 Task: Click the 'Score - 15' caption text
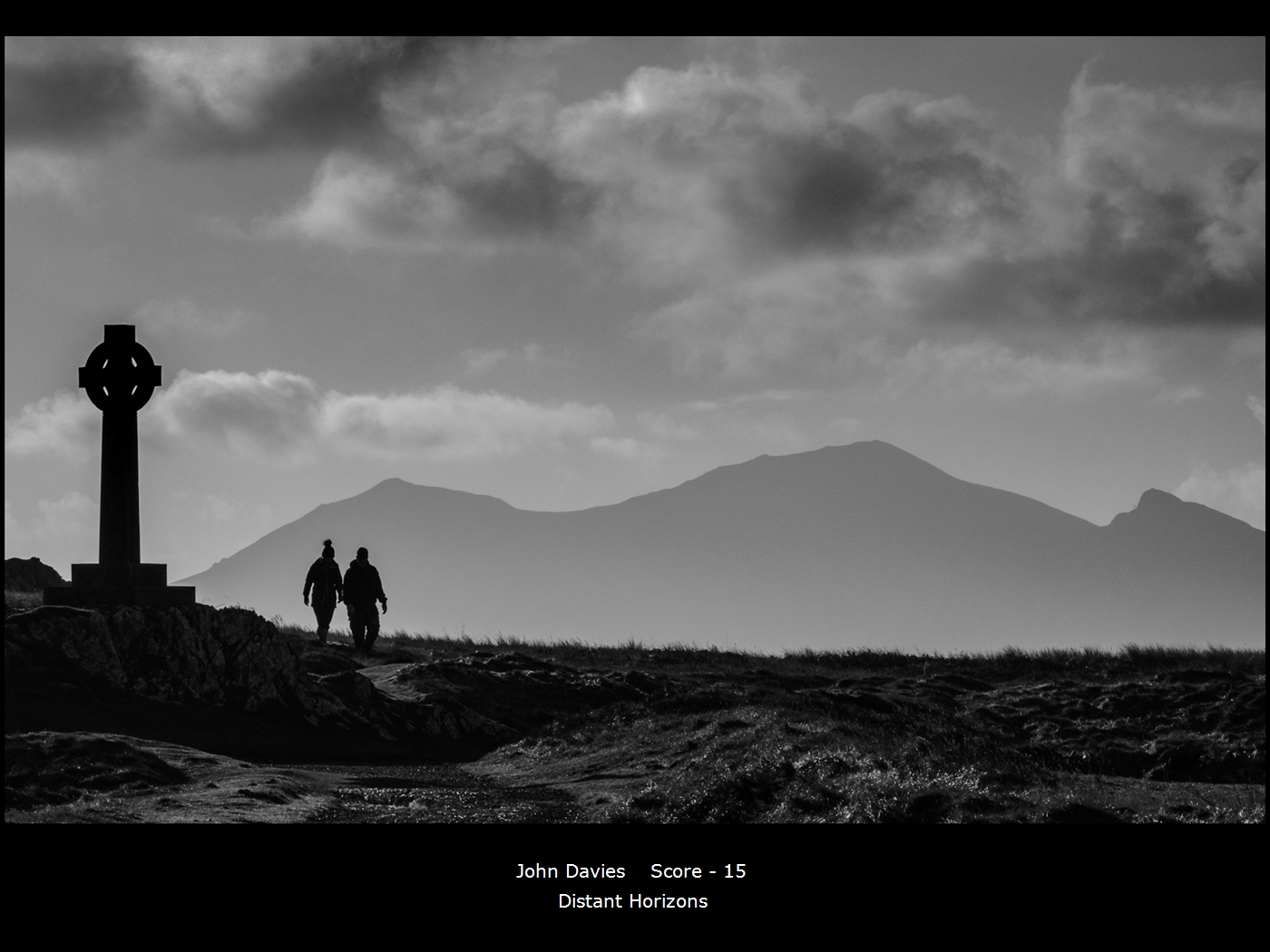pos(698,871)
